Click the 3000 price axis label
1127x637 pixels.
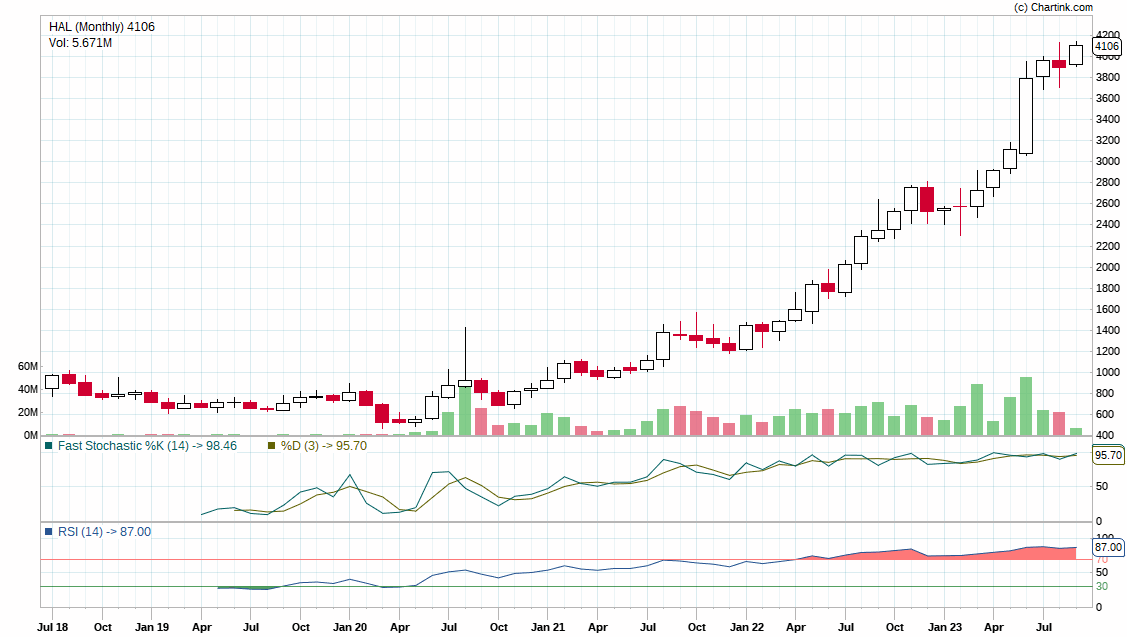[1108, 161]
